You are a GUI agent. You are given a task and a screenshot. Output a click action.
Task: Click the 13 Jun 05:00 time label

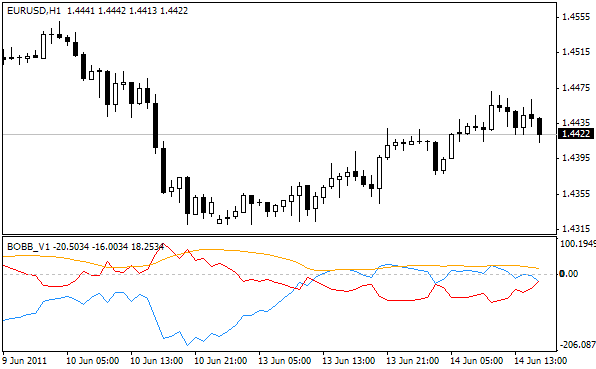tap(285, 360)
